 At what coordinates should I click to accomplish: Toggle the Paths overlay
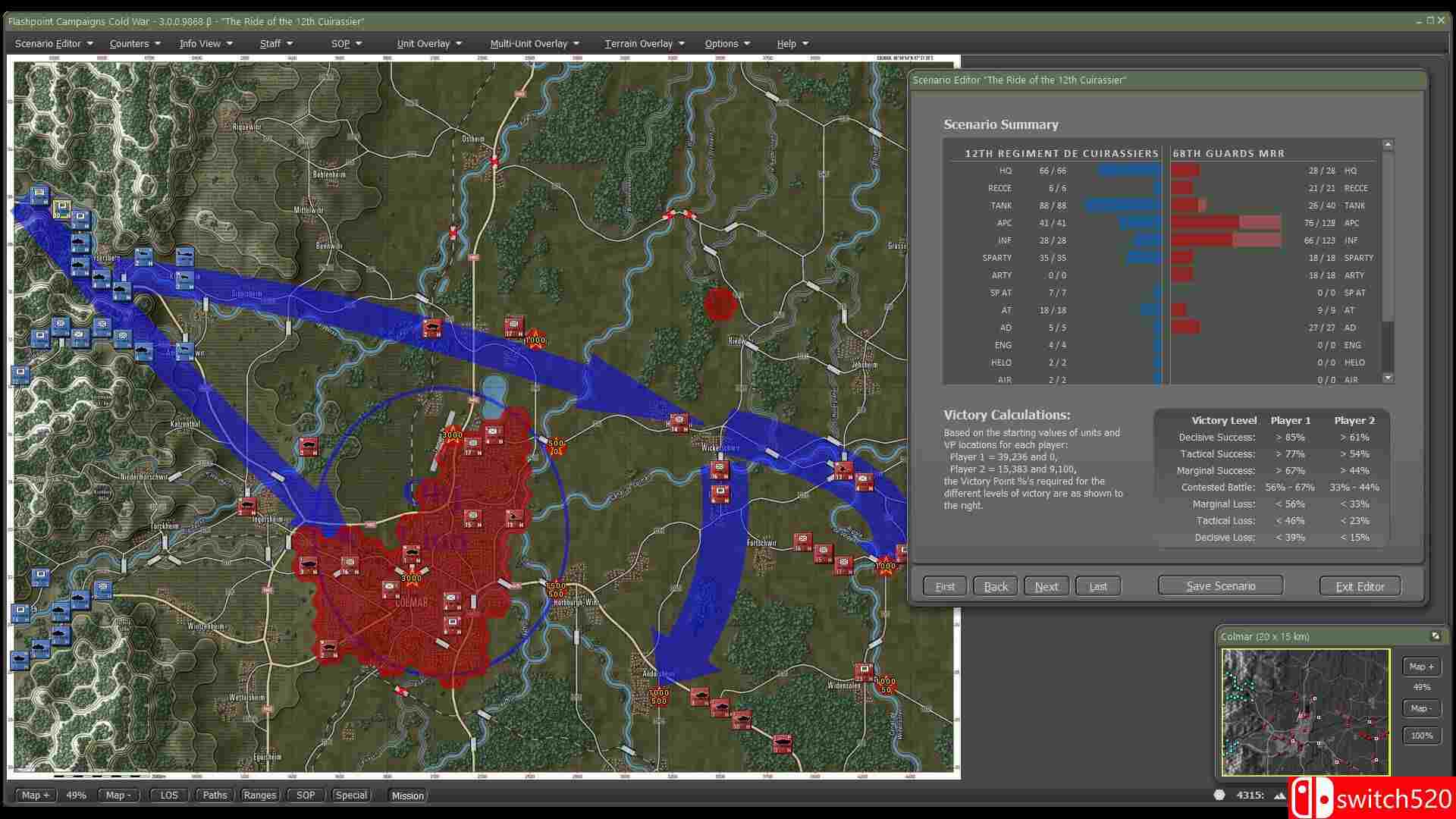click(214, 795)
